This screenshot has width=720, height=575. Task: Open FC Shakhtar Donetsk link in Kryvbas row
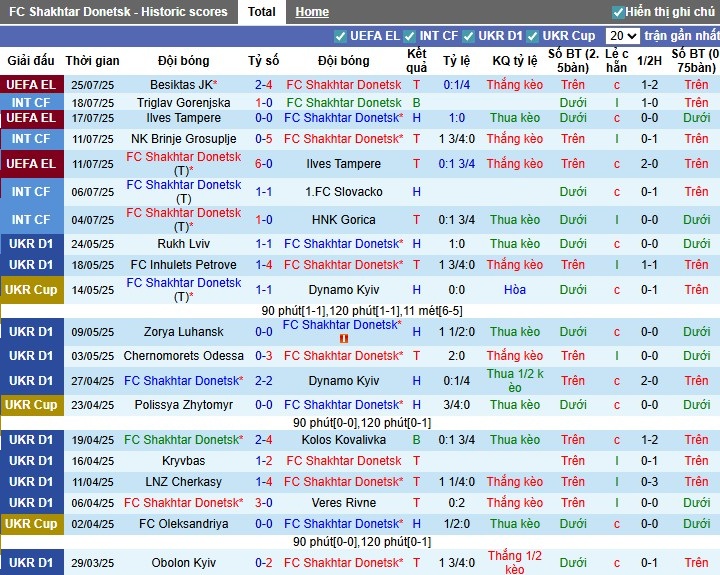tap(343, 461)
